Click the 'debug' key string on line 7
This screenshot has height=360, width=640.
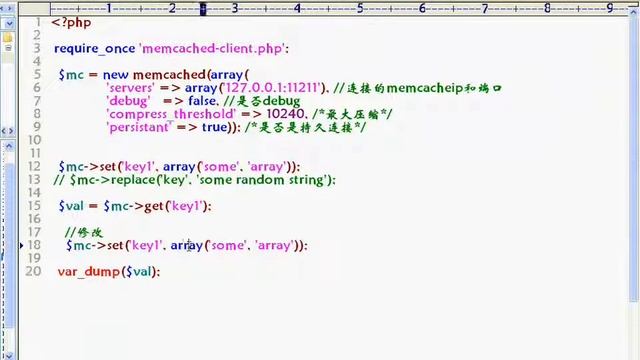[128, 101]
